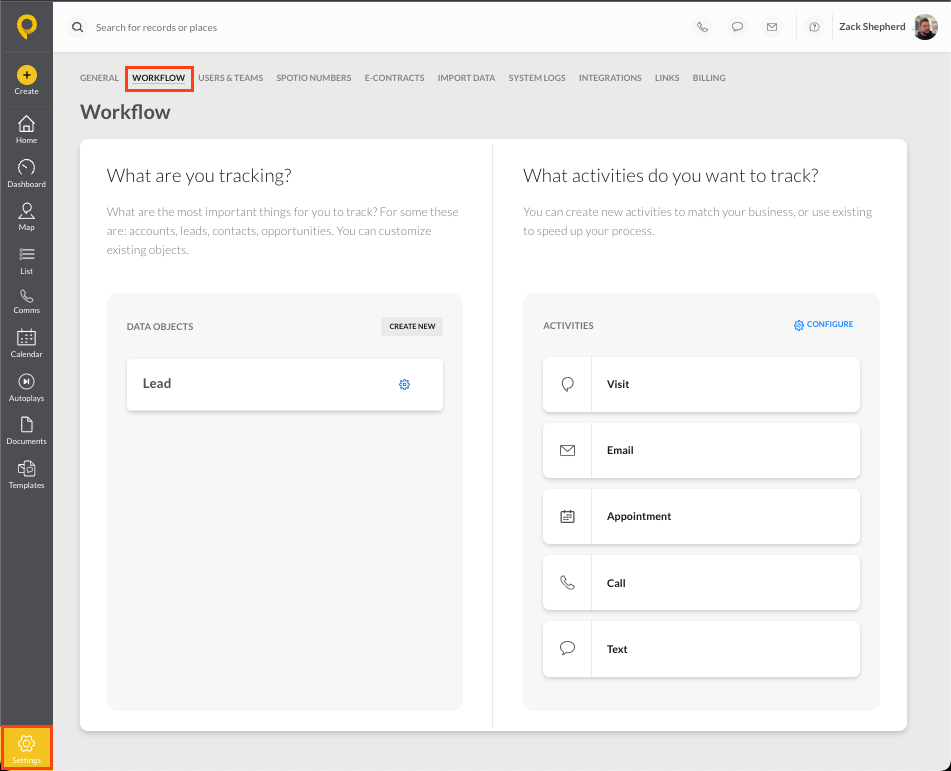Image resolution: width=951 pixels, height=771 pixels.
Task: Click CONFIGURE activities link
Action: tap(824, 325)
